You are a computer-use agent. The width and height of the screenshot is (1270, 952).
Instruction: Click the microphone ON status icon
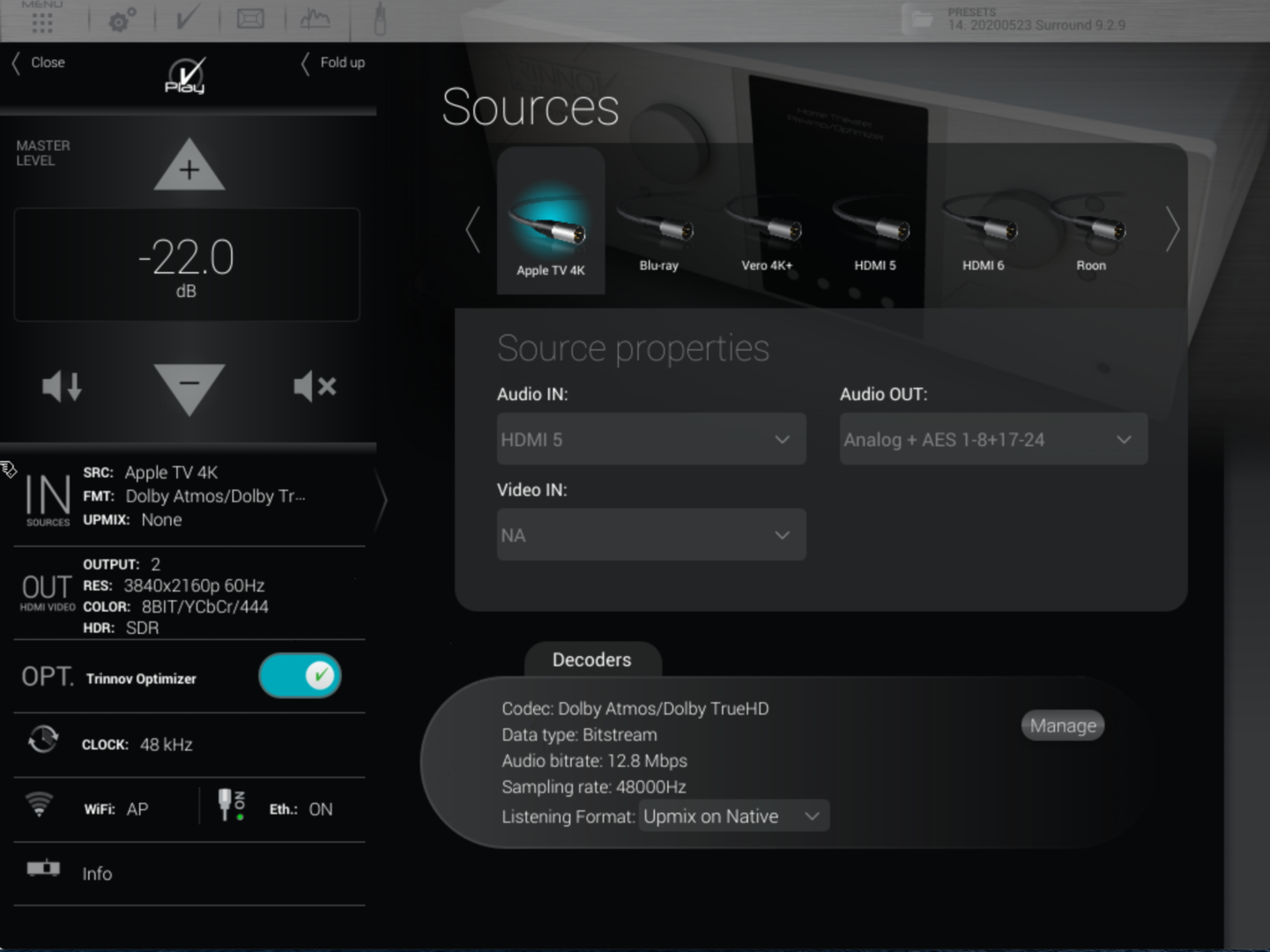click(x=232, y=805)
